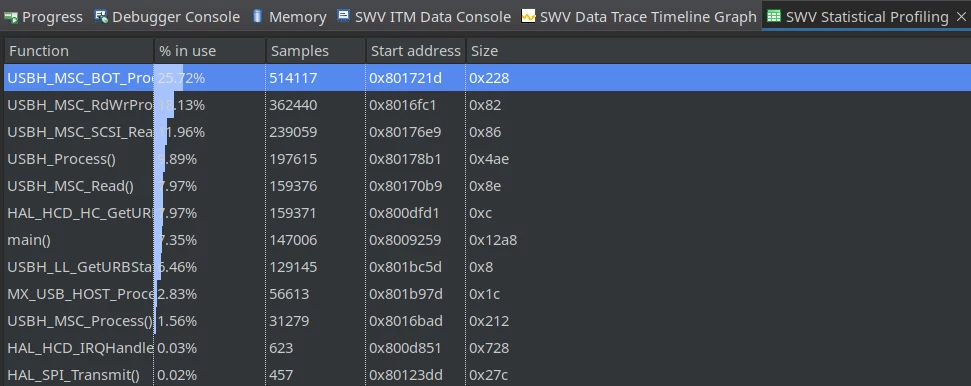Click the Start address column header
Screen dimensions: 971x386
point(416,51)
